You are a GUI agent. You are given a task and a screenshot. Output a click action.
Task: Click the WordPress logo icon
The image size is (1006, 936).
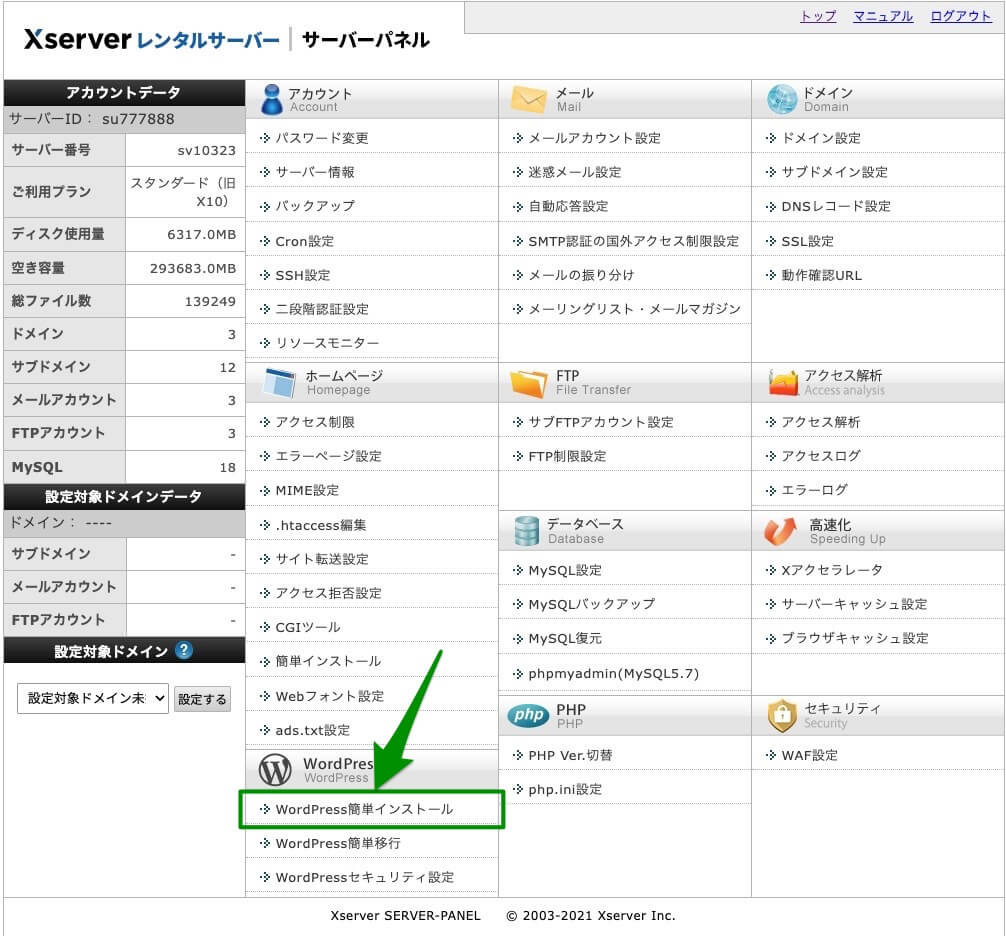coord(275,770)
